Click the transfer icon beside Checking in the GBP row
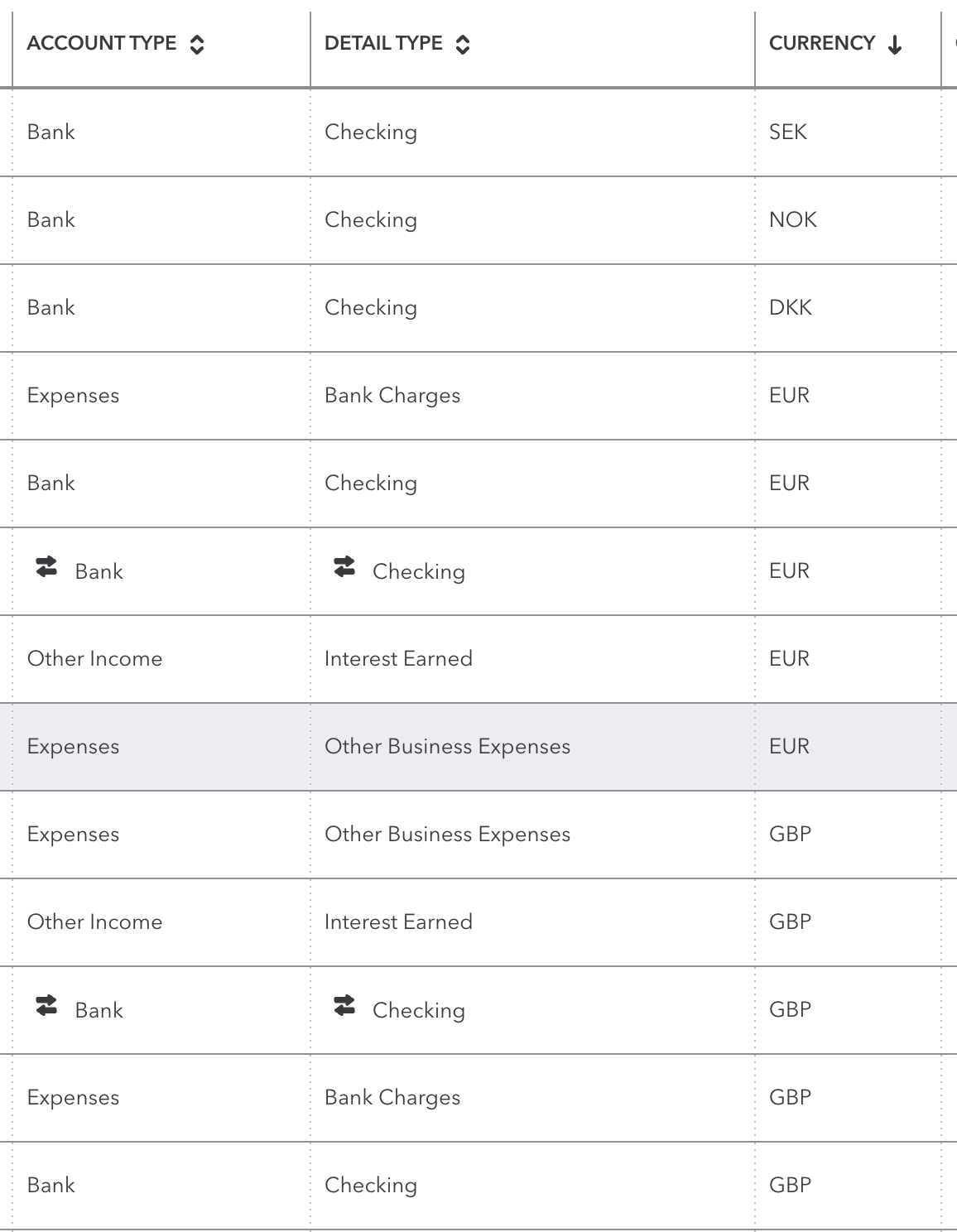 point(346,1005)
